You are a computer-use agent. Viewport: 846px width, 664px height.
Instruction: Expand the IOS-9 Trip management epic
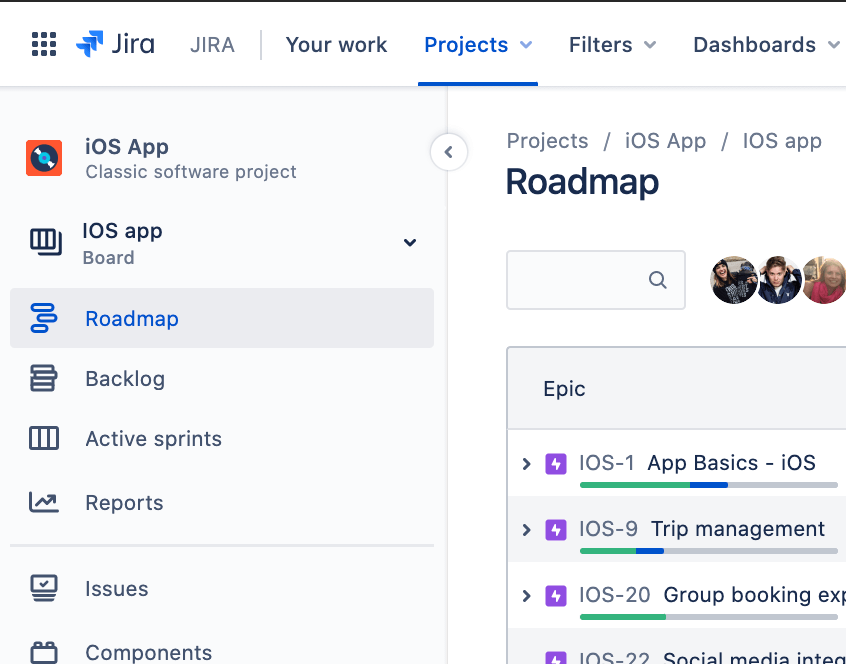[527, 530]
